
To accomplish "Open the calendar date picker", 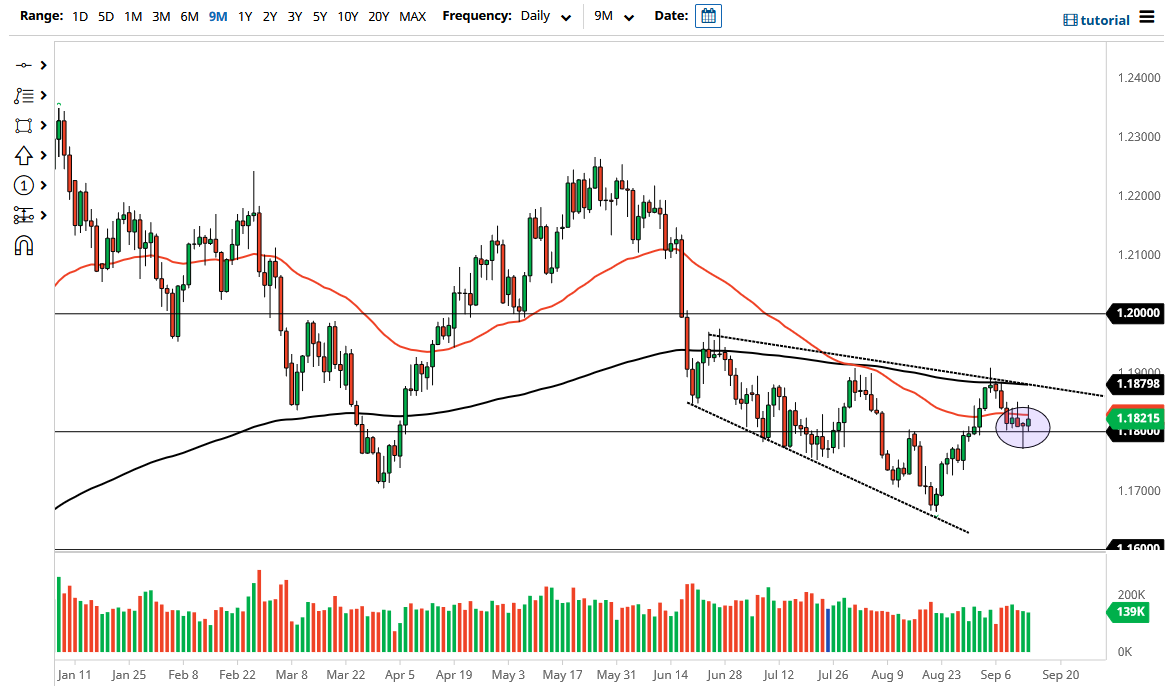I will pyautogui.click(x=708, y=16).
